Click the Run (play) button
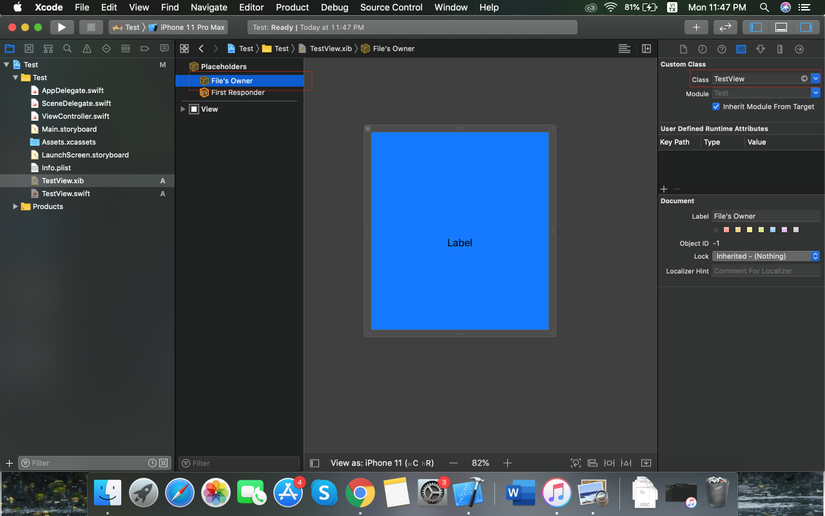The image size is (825, 516). point(61,27)
